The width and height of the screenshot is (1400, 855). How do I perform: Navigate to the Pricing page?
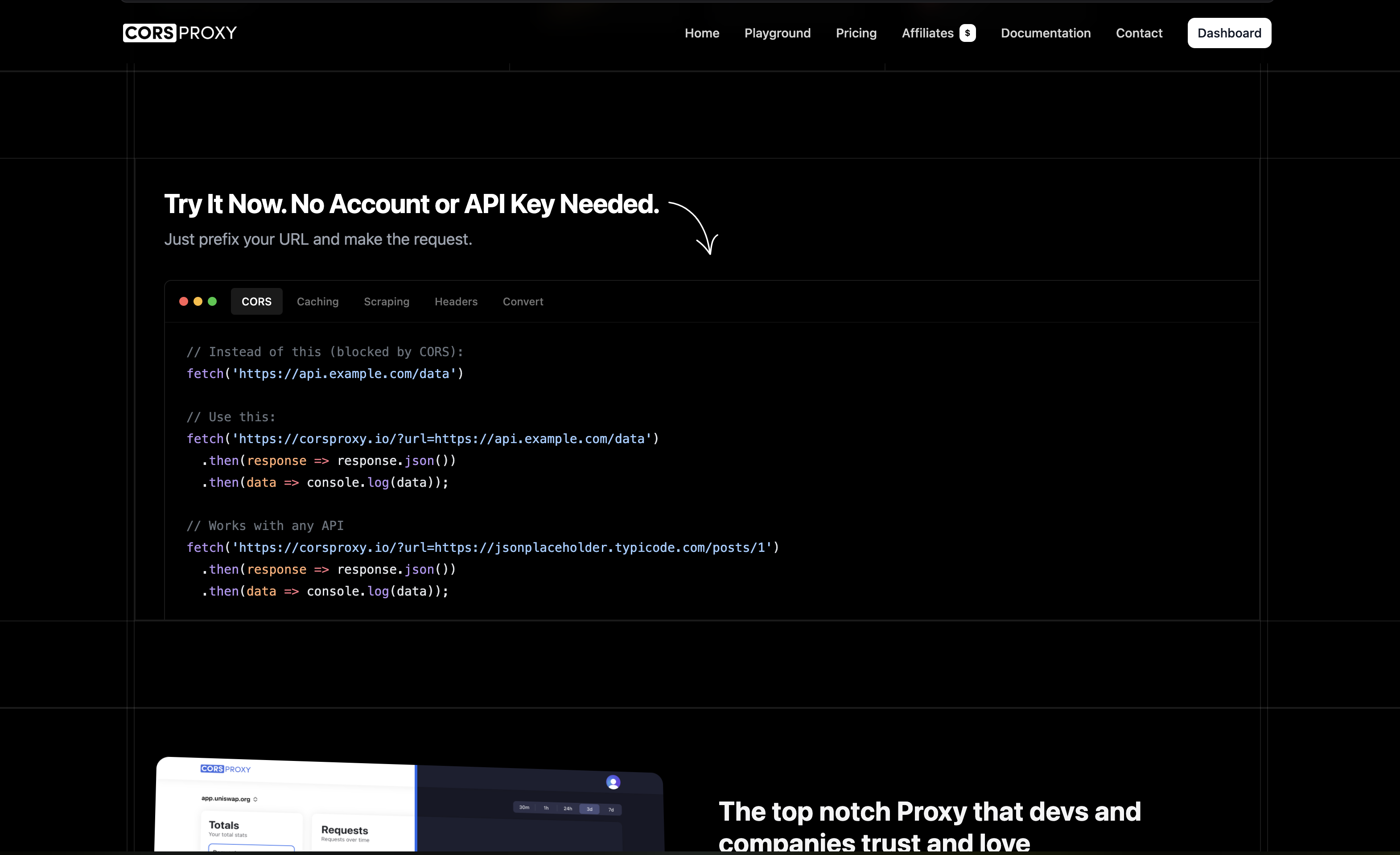(x=856, y=33)
